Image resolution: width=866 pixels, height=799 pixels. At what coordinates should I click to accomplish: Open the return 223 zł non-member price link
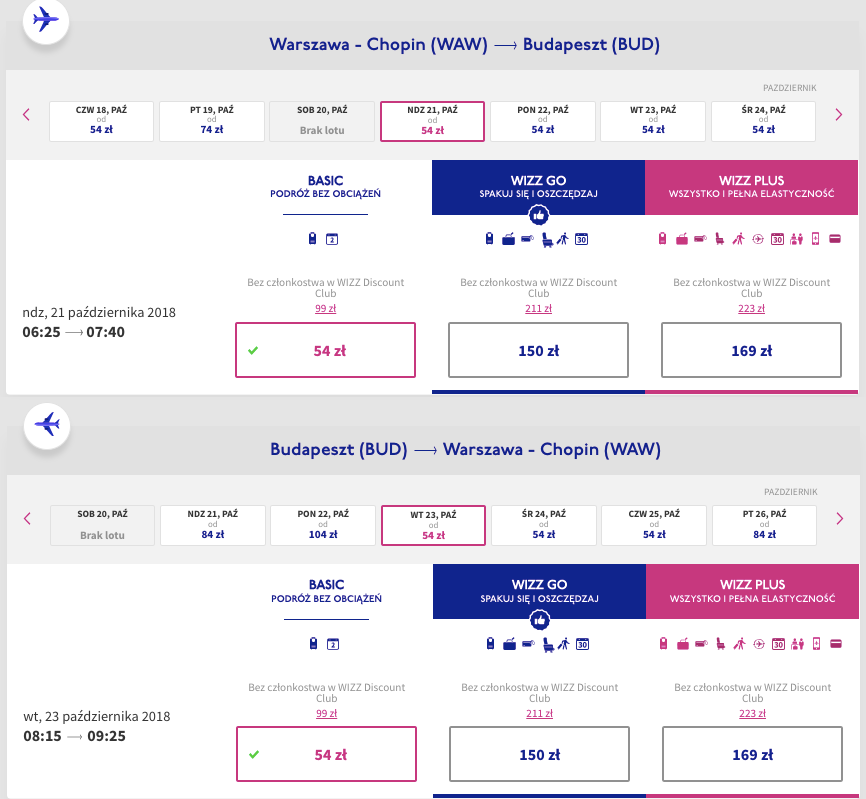click(x=752, y=713)
